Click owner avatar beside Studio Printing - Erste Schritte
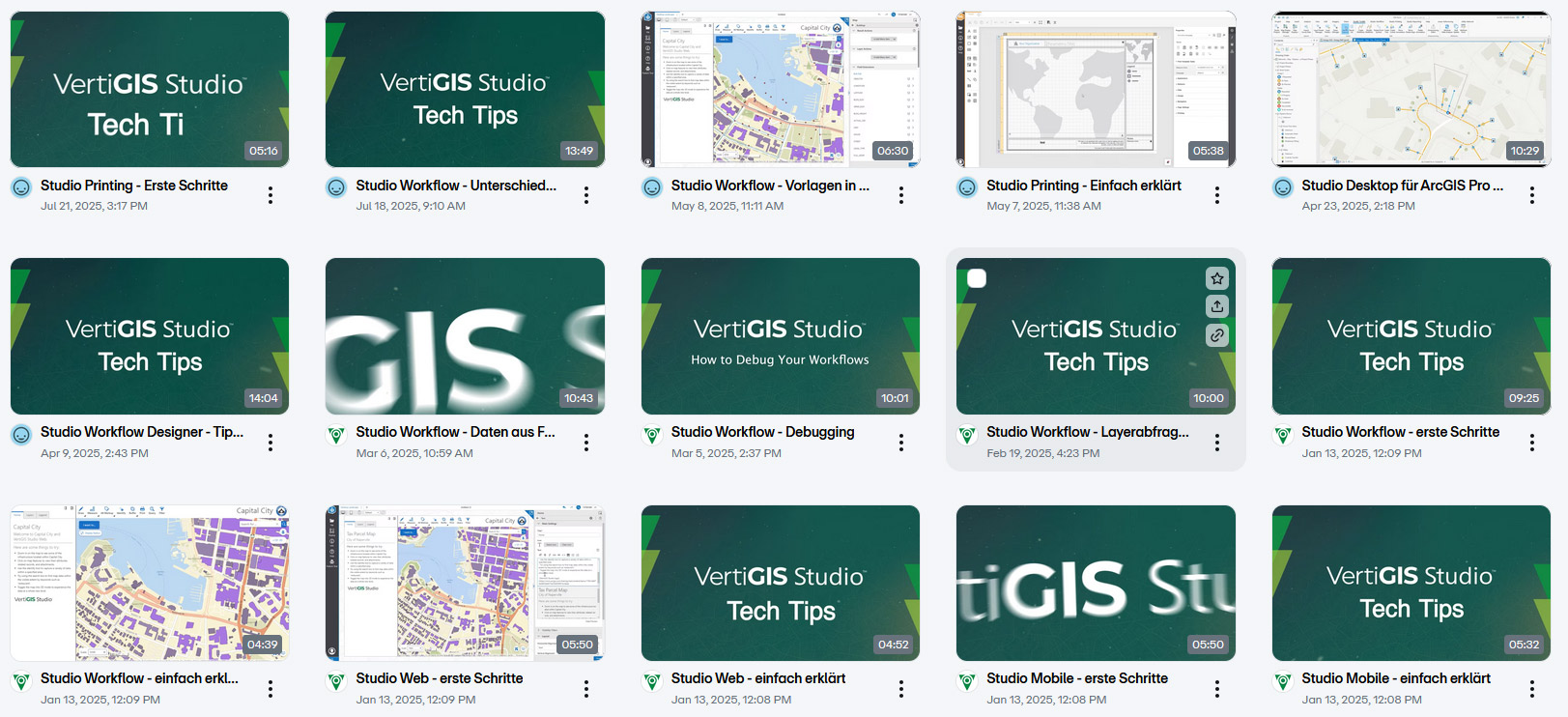Viewport: 1568px width, 717px height. pyautogui.click(x=21, y=187)
